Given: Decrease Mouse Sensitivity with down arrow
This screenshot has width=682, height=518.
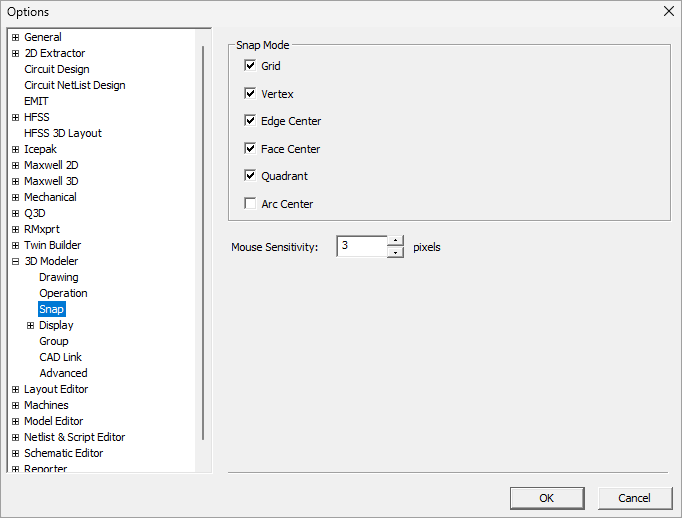Looking at the screenshot, I should (395, 252).
